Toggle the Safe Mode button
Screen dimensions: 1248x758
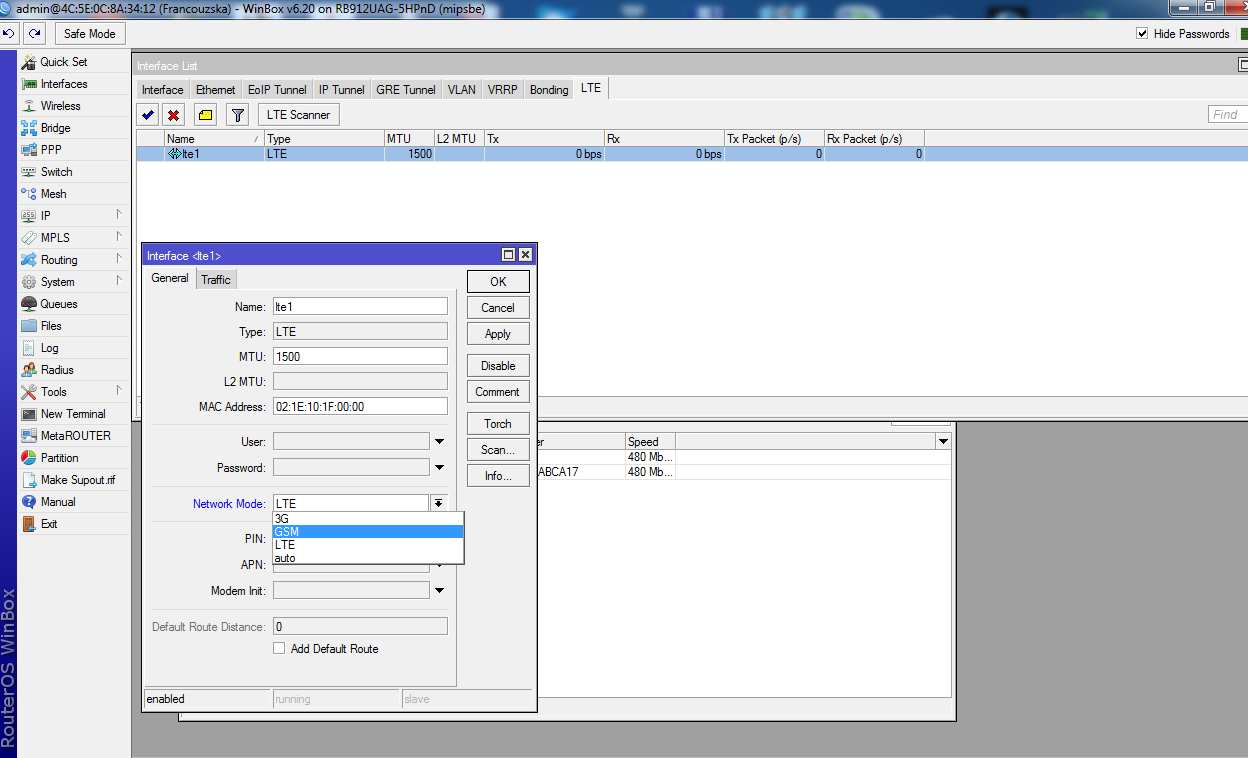89,34
